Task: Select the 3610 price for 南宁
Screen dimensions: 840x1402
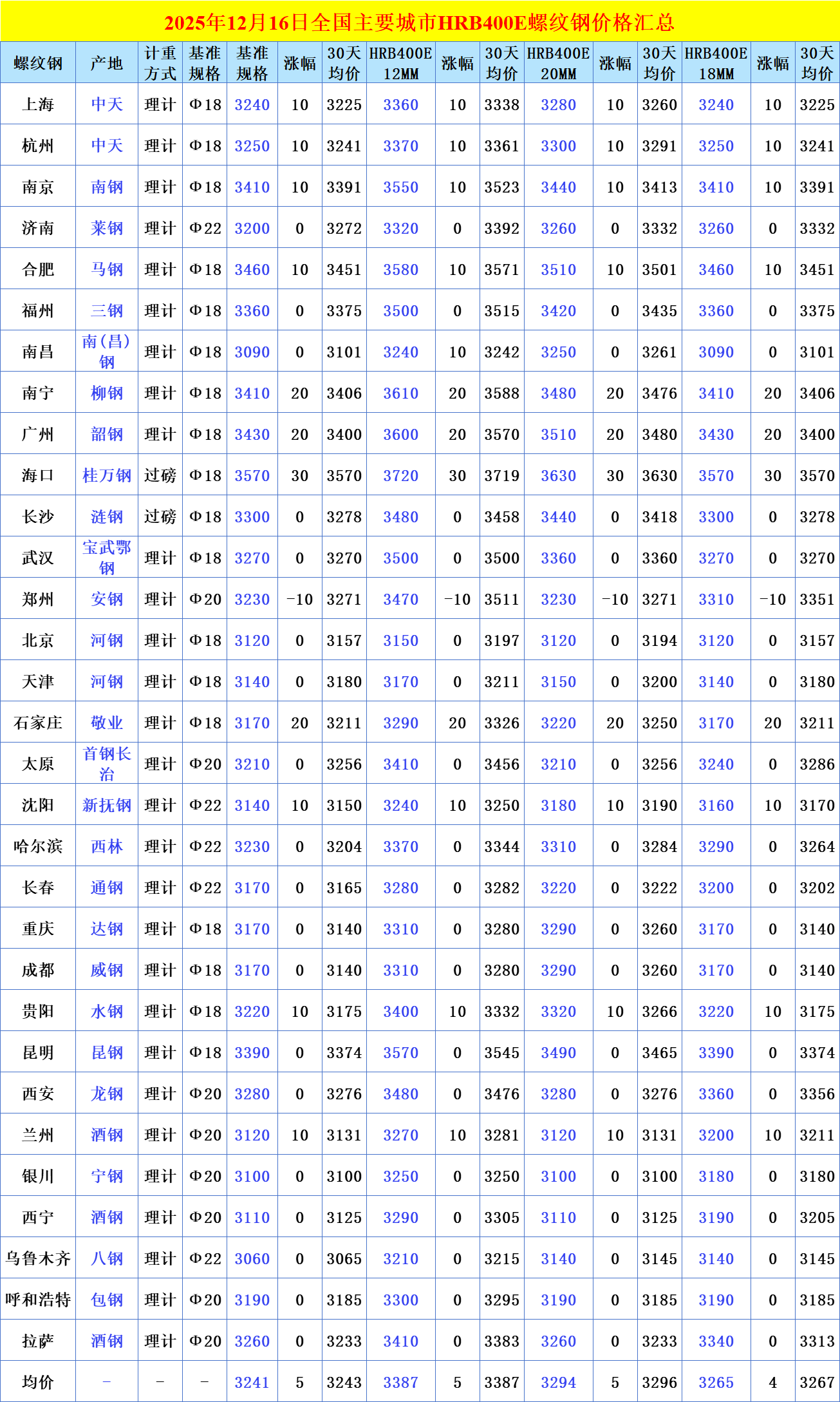Action: point(400,393)
